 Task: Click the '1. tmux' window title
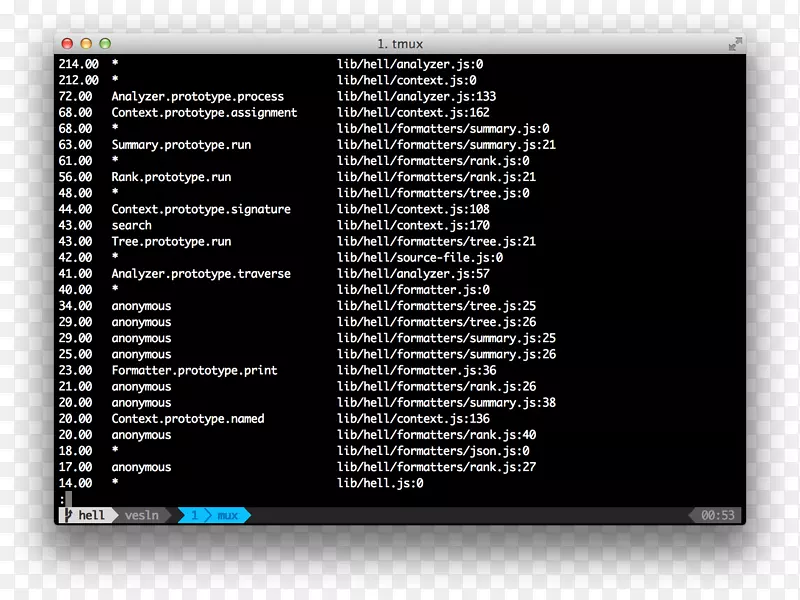[x=400, y=44]
